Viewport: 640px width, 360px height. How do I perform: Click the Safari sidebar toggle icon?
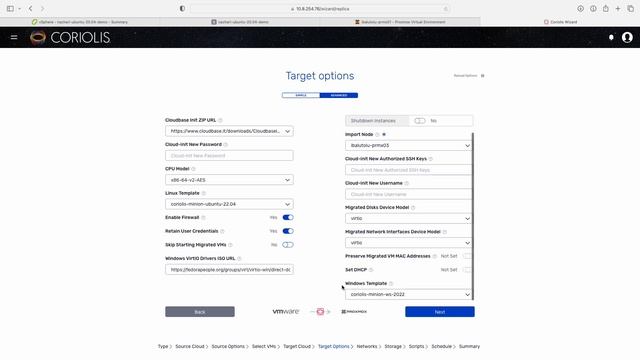10,9
